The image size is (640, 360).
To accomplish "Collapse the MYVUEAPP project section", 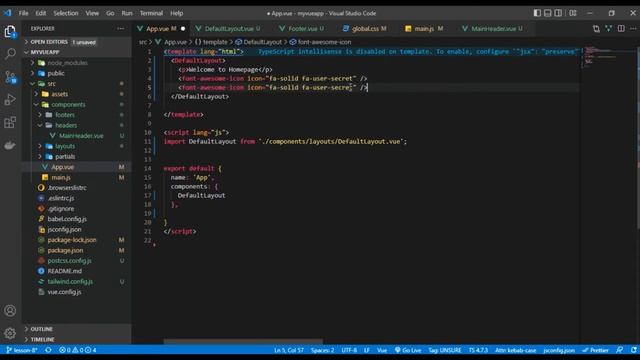I will pyautogui.click(x=77, y=52).
